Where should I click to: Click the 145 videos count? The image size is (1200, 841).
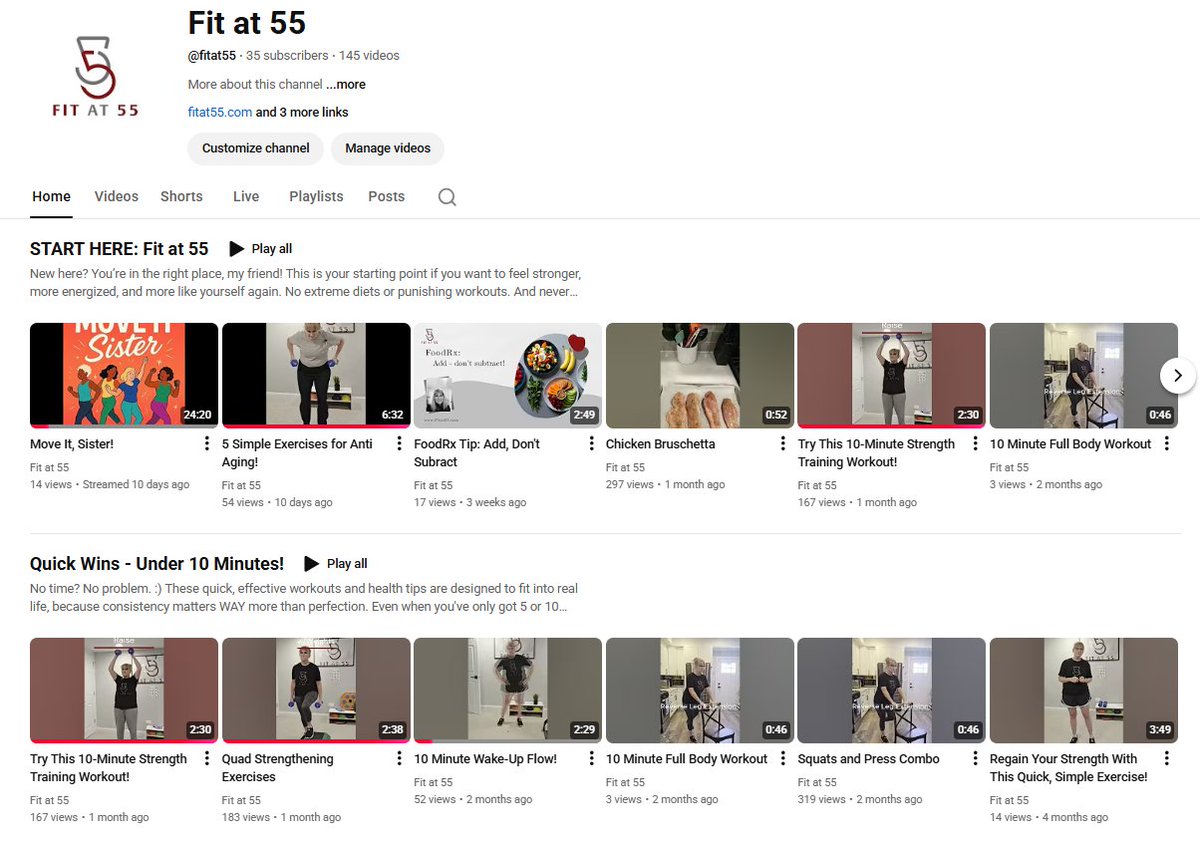point(369,56)
